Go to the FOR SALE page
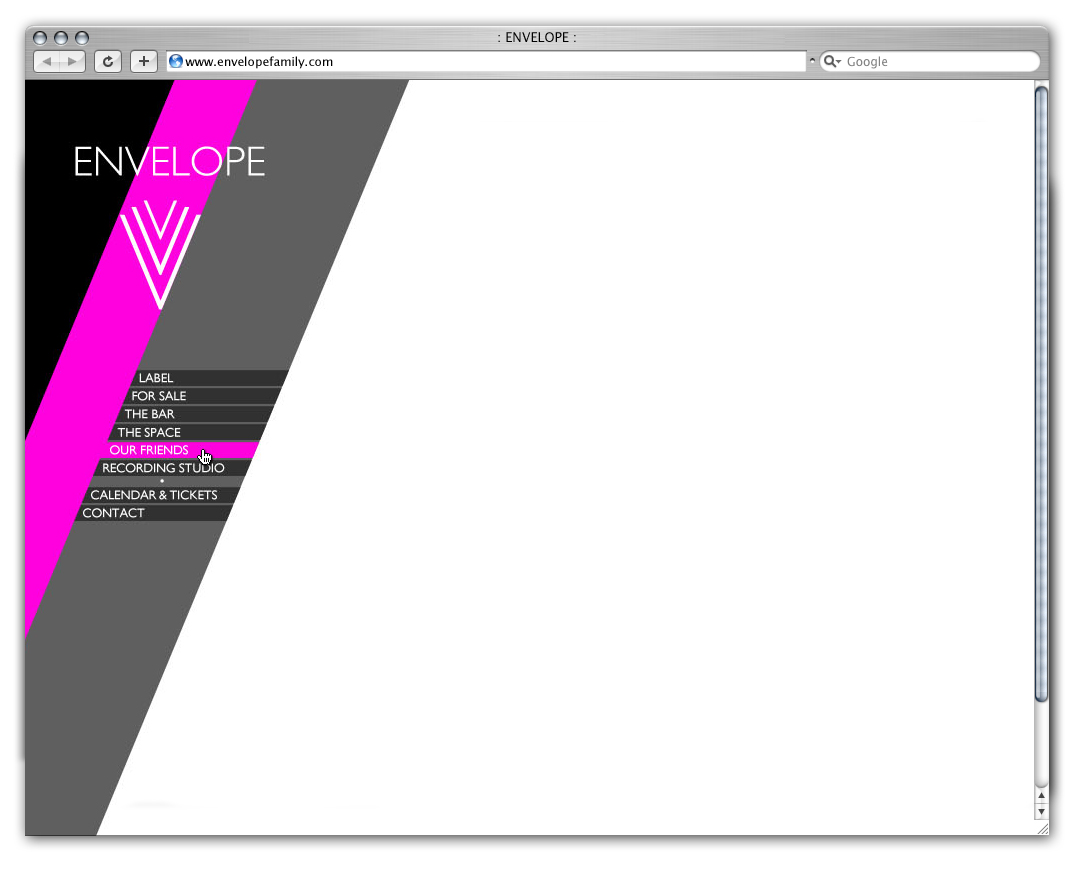The height and width of the screenshot is (872, 1074). pyautogui.click(x=159, y=396)
